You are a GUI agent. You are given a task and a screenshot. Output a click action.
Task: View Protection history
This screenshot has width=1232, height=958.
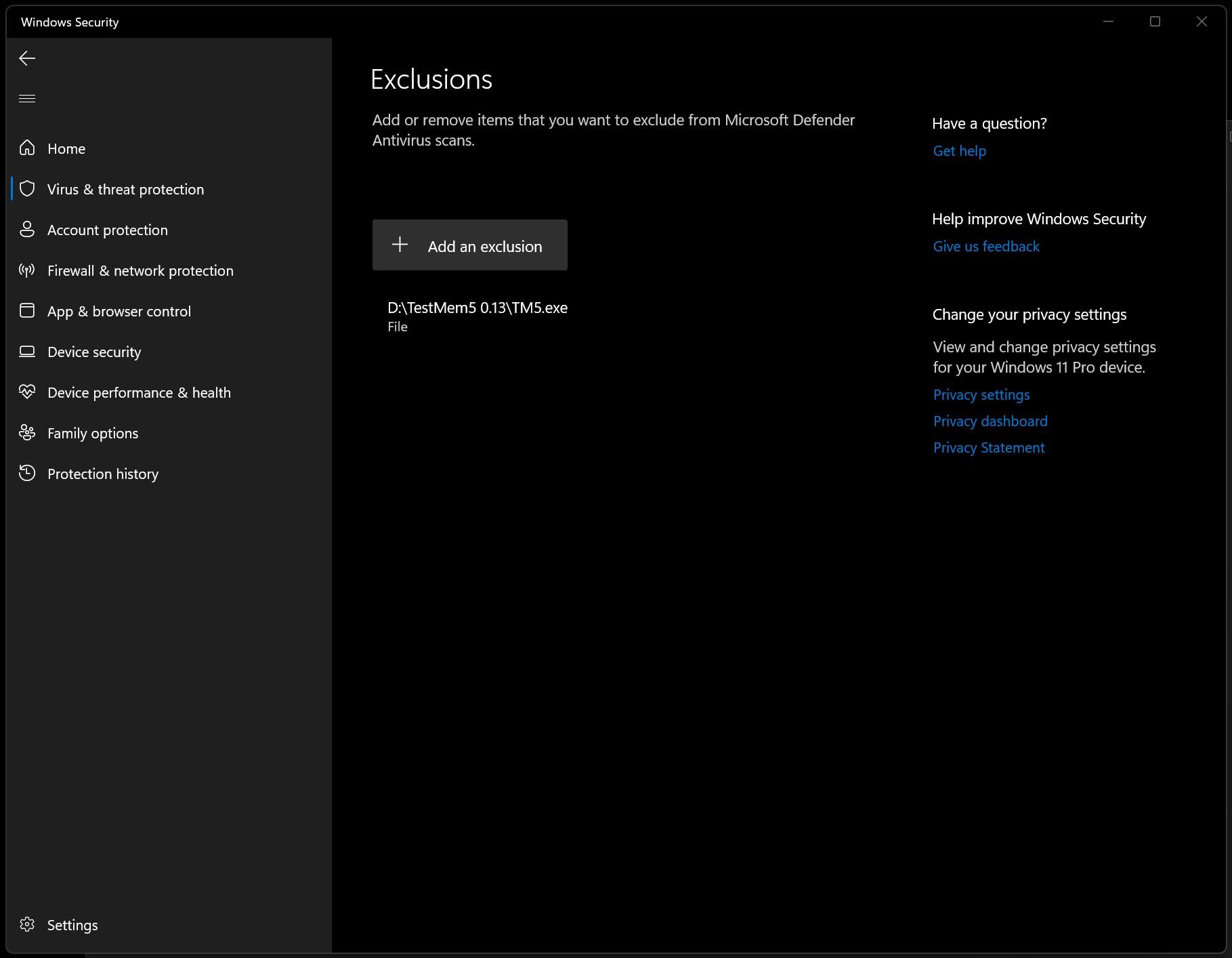point(169,474)
